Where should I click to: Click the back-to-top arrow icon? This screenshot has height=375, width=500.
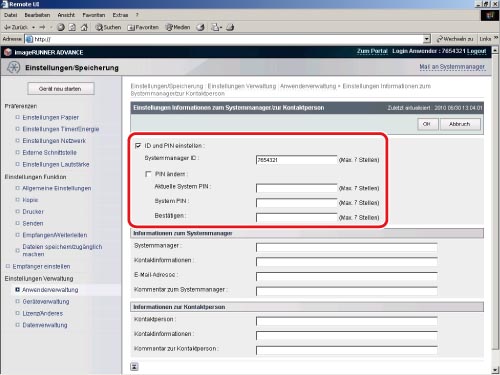pos(134,367)
